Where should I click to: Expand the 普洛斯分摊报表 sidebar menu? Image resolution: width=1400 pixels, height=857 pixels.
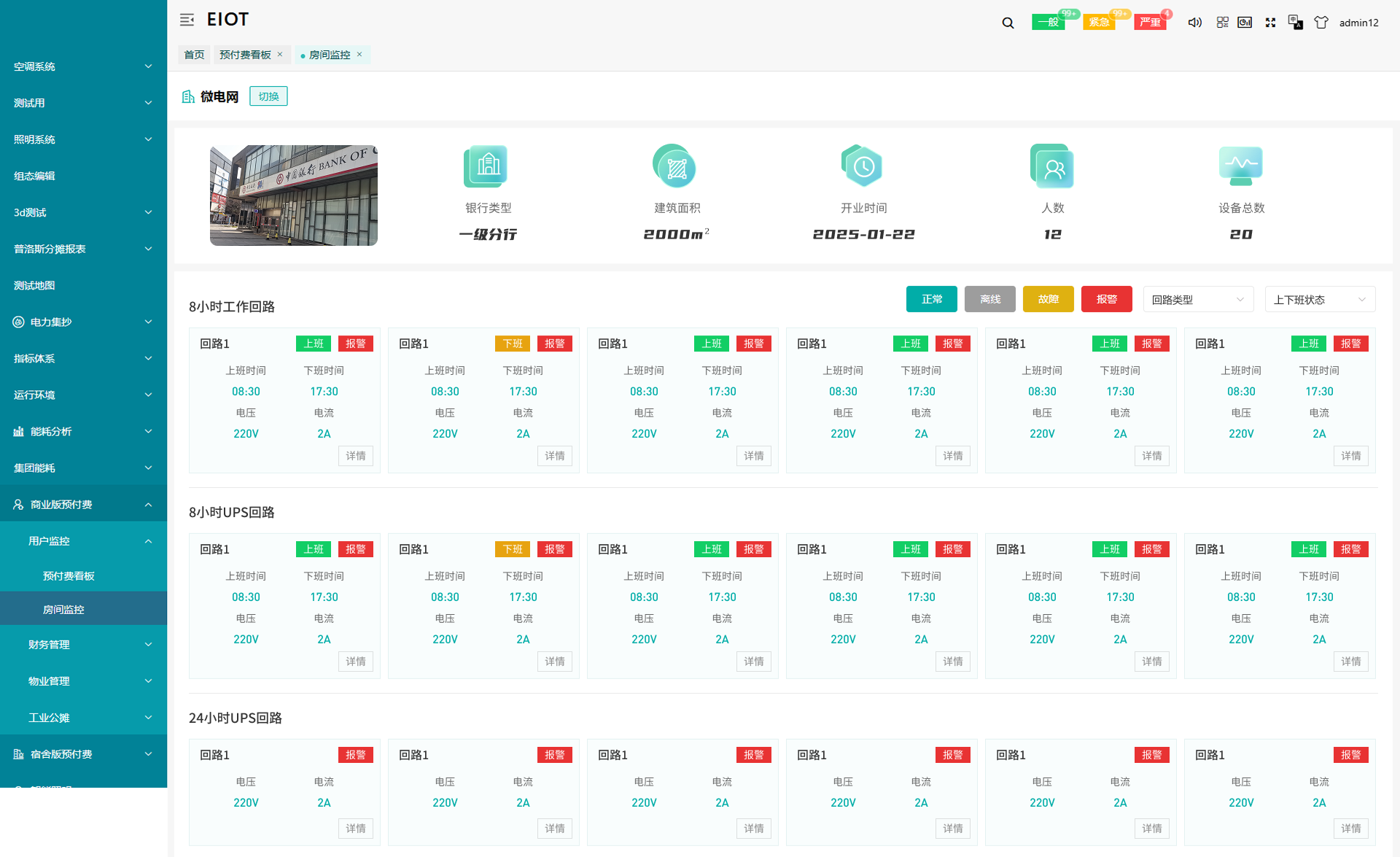[83, 249]
